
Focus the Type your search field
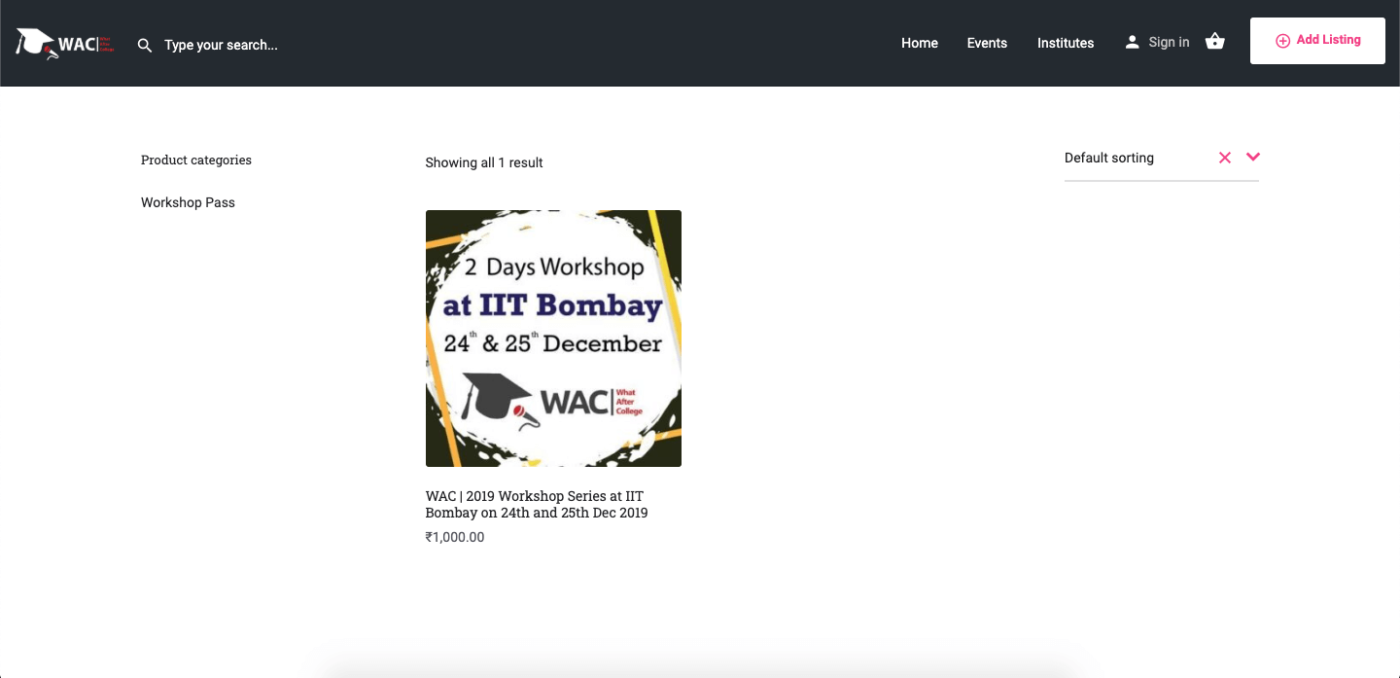click(x=221, y=45)
